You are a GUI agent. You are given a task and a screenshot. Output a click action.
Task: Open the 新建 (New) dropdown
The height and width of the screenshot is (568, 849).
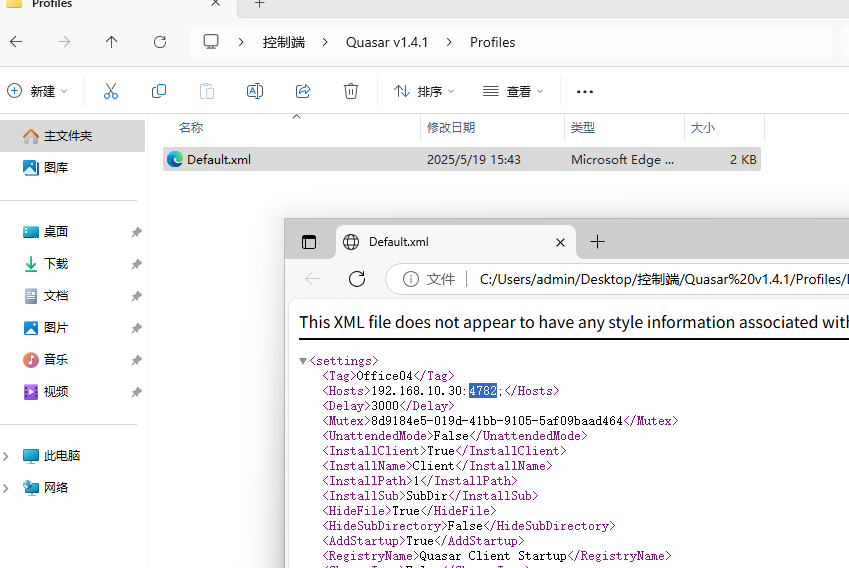(37, 91)
